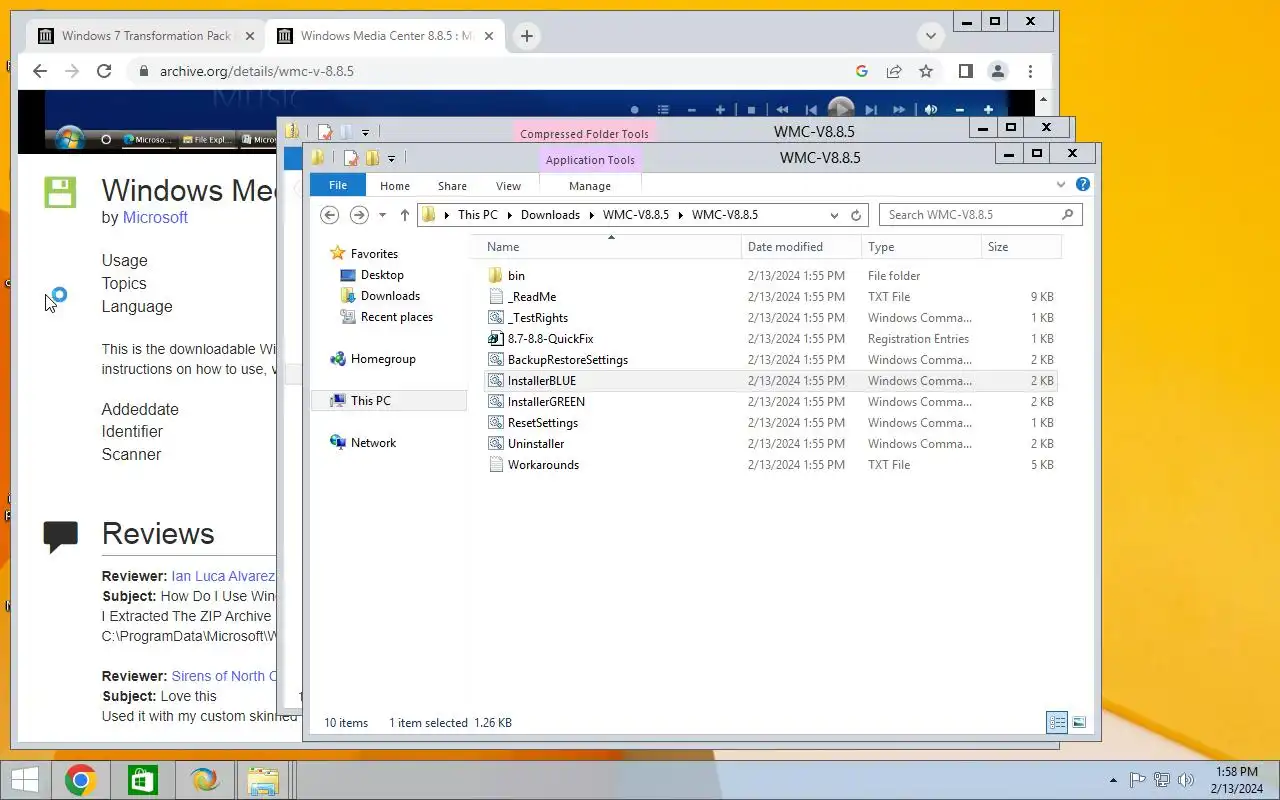
Task: Show hidden system tray icons
Action: 1113,780
